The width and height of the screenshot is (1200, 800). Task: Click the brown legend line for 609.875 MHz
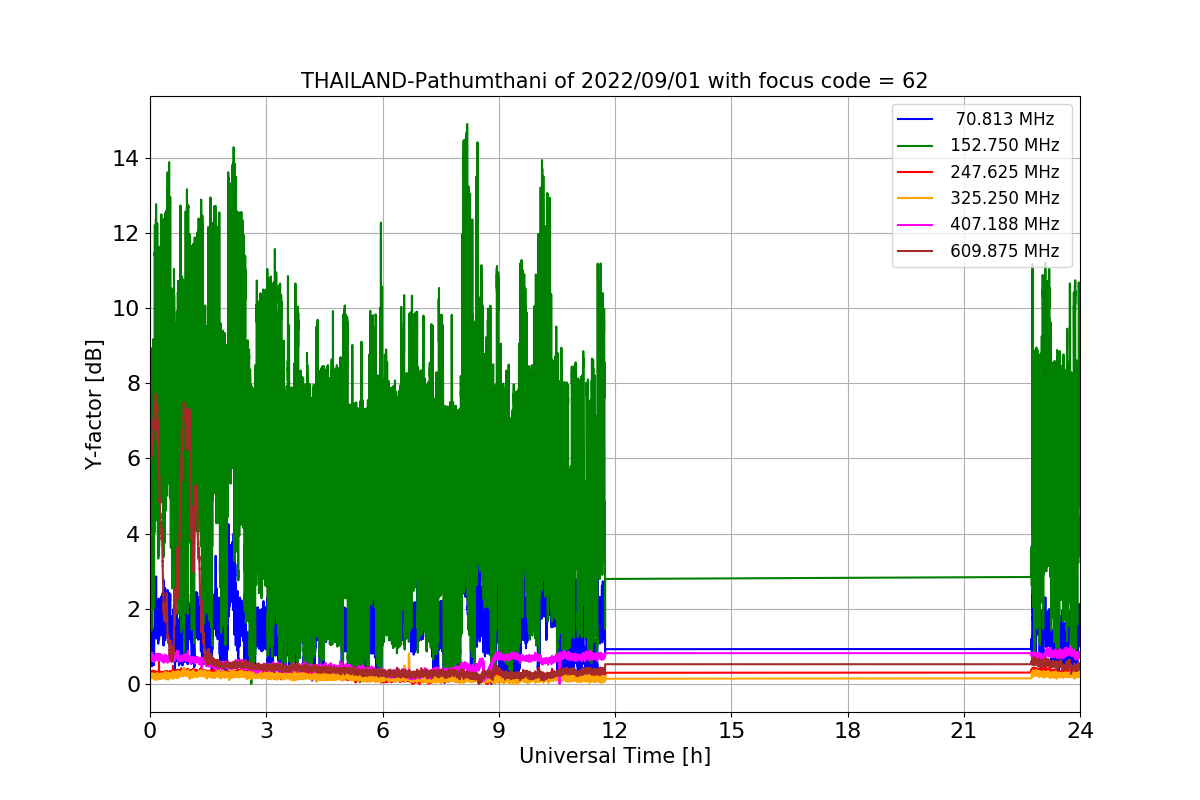point(915,251)
